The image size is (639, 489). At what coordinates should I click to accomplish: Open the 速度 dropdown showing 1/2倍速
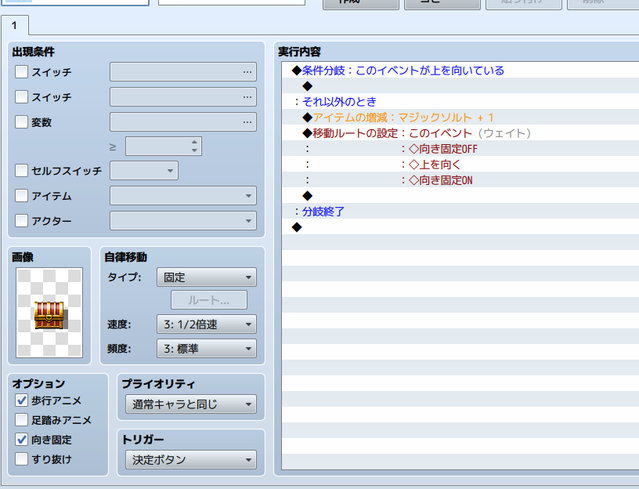207,324
